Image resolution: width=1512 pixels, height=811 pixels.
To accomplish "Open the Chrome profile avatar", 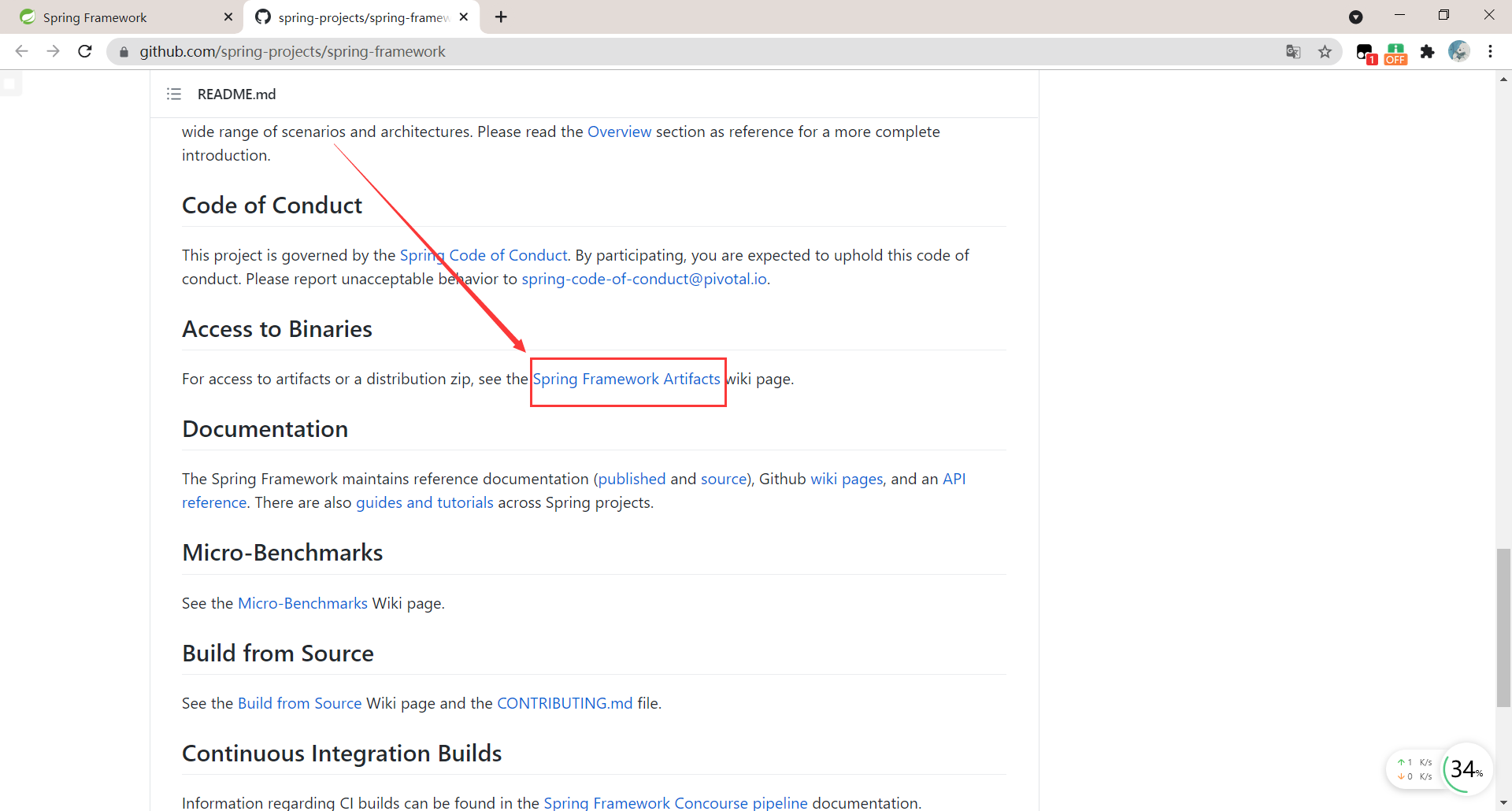I will coord(1458,51).
